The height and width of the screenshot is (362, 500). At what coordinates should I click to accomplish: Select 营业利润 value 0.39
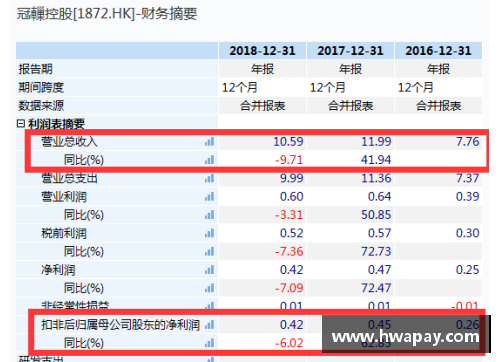(468, 197)
